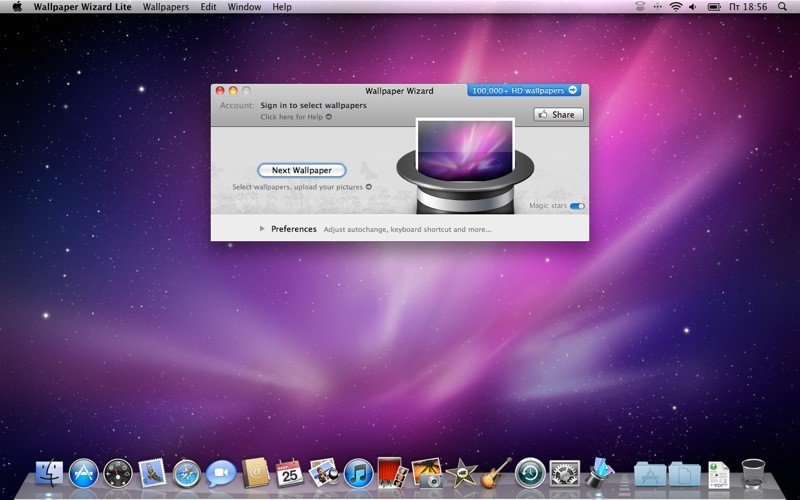Open Spotlight search magnifier
The image size is (800, 500).
[782, 7]
